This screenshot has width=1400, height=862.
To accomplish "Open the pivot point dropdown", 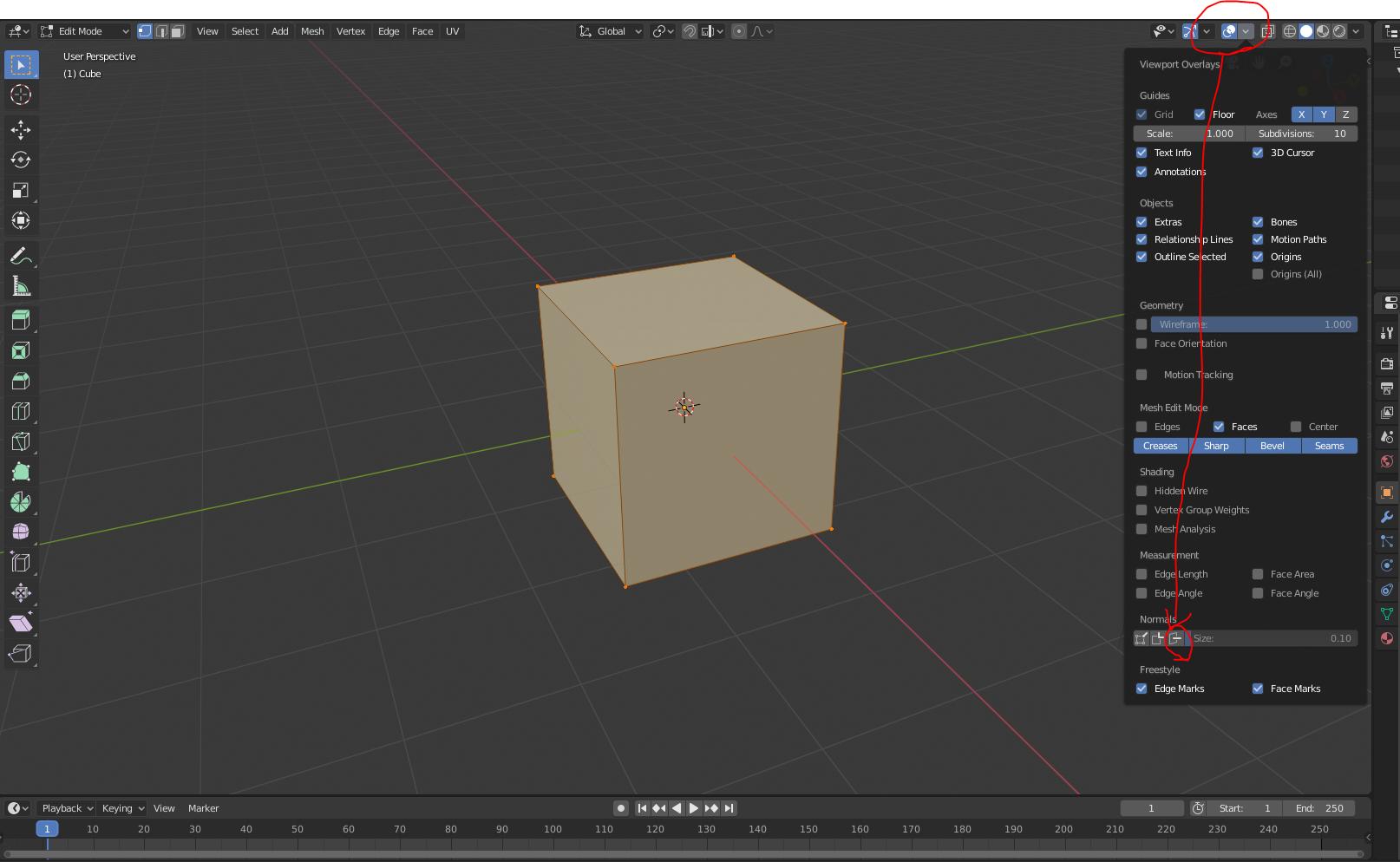I will click(664, 31).
